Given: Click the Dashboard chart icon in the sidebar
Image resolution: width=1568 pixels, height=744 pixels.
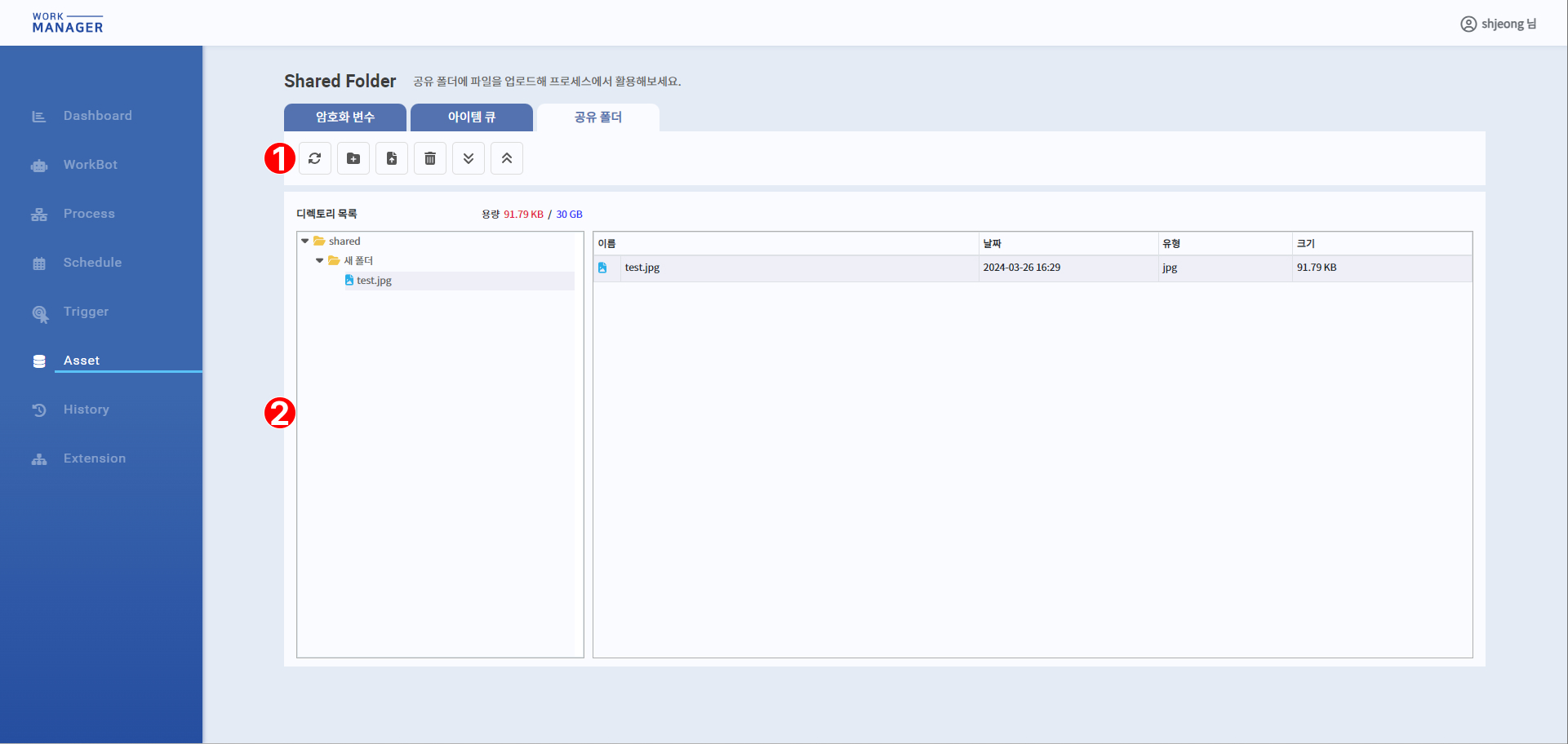Looking at the screenshot, I should (39, 117).
